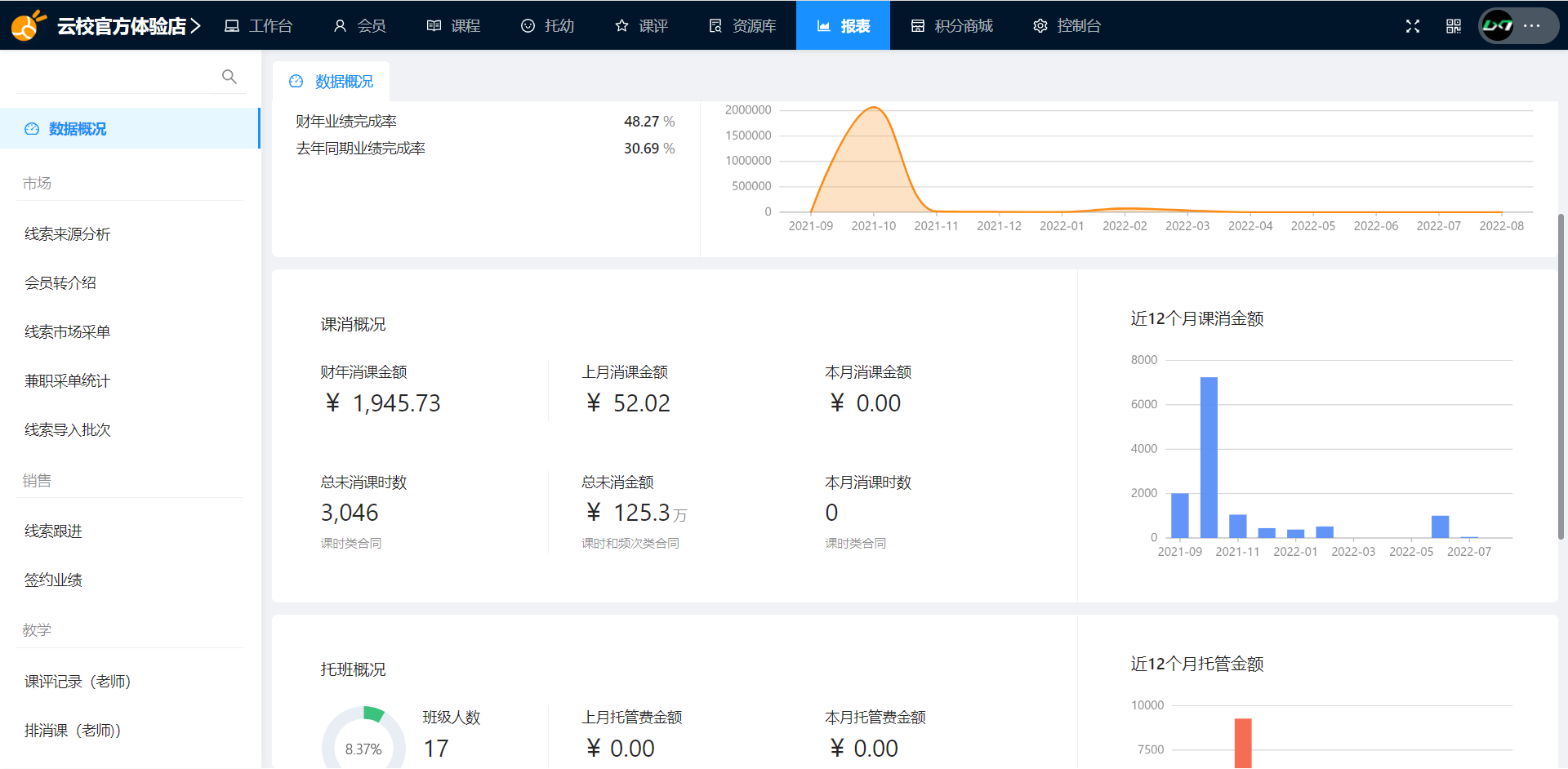Click the 财年消课金额 ¥1,945.73 value
The image size is (1568, 769).
coord(382,403)
